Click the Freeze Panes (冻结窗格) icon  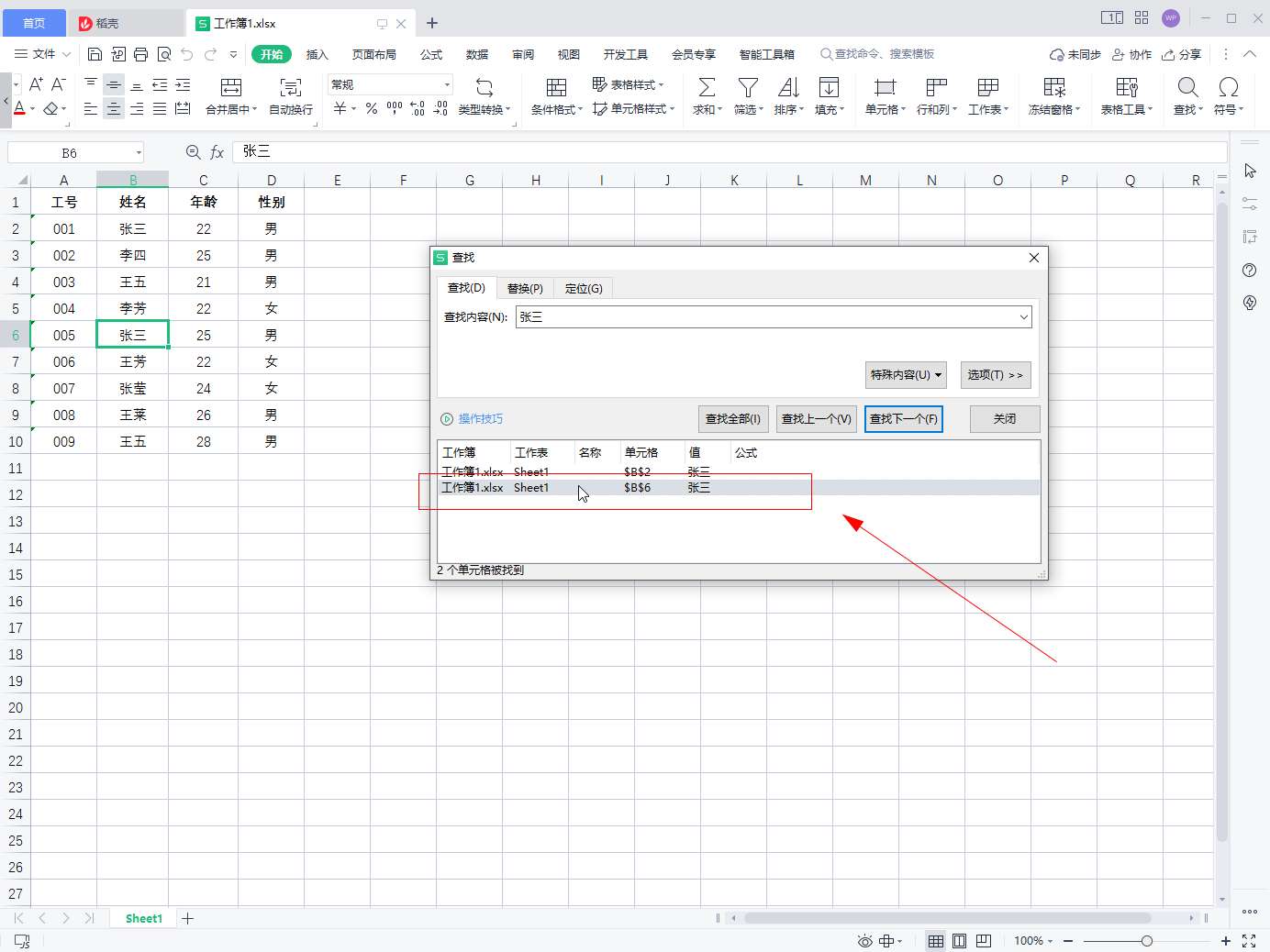tap(1054, 87)
